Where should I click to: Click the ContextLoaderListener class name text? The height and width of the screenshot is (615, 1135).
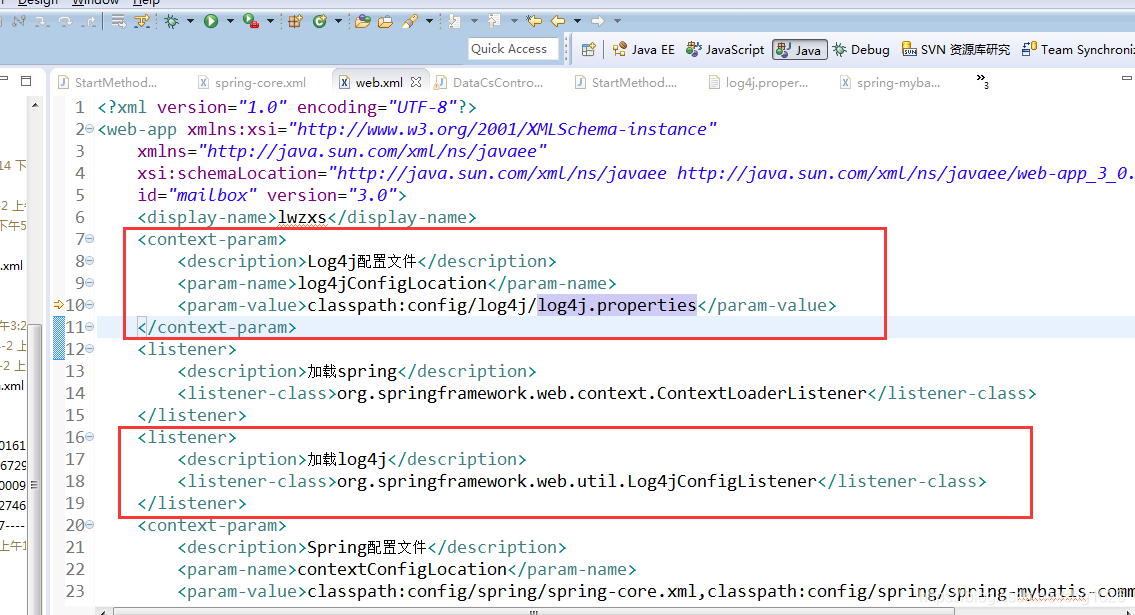pyautogui.click(x=761, y=393)
